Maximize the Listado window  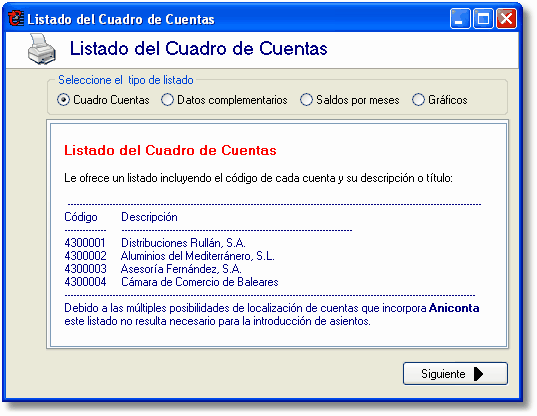click(483, 19)
